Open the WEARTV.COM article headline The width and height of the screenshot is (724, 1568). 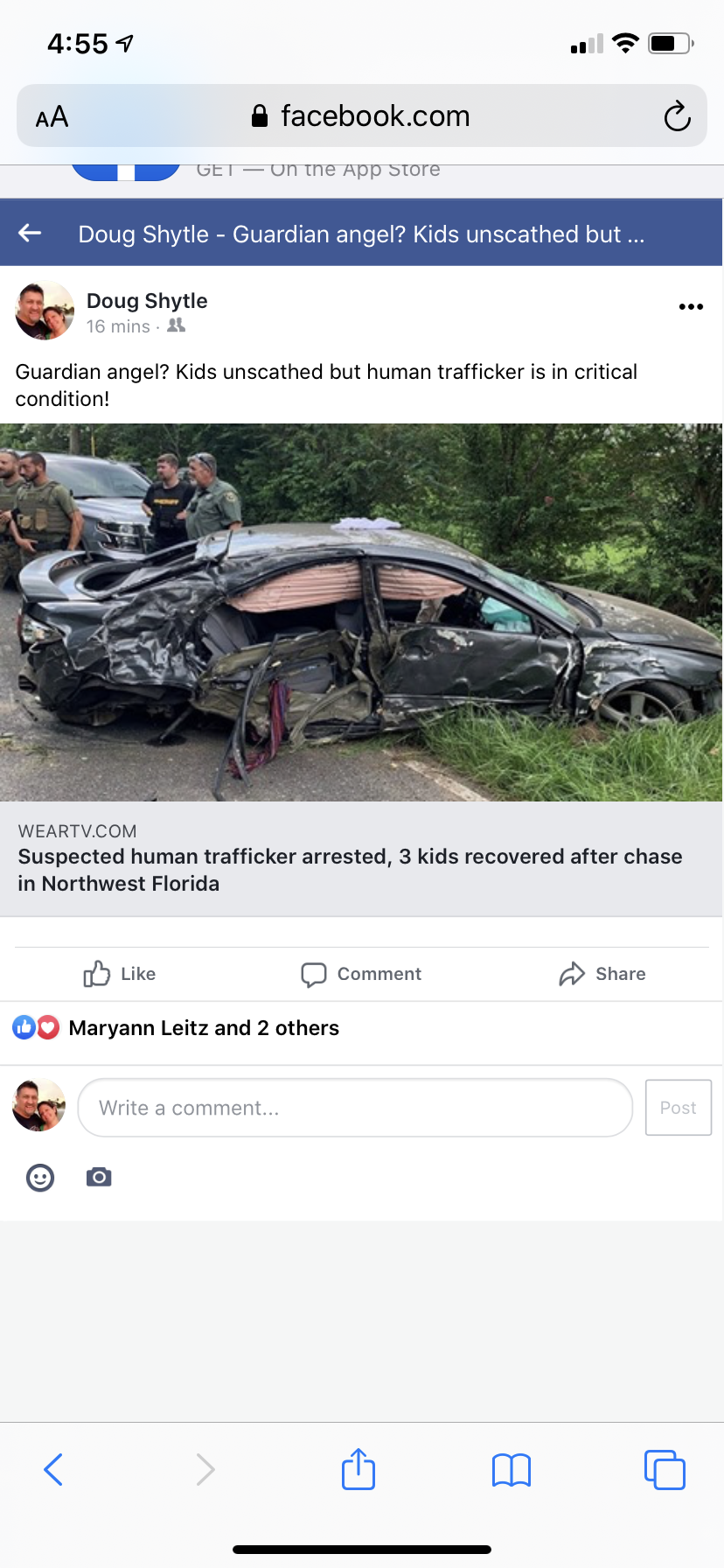click(350, 870)
